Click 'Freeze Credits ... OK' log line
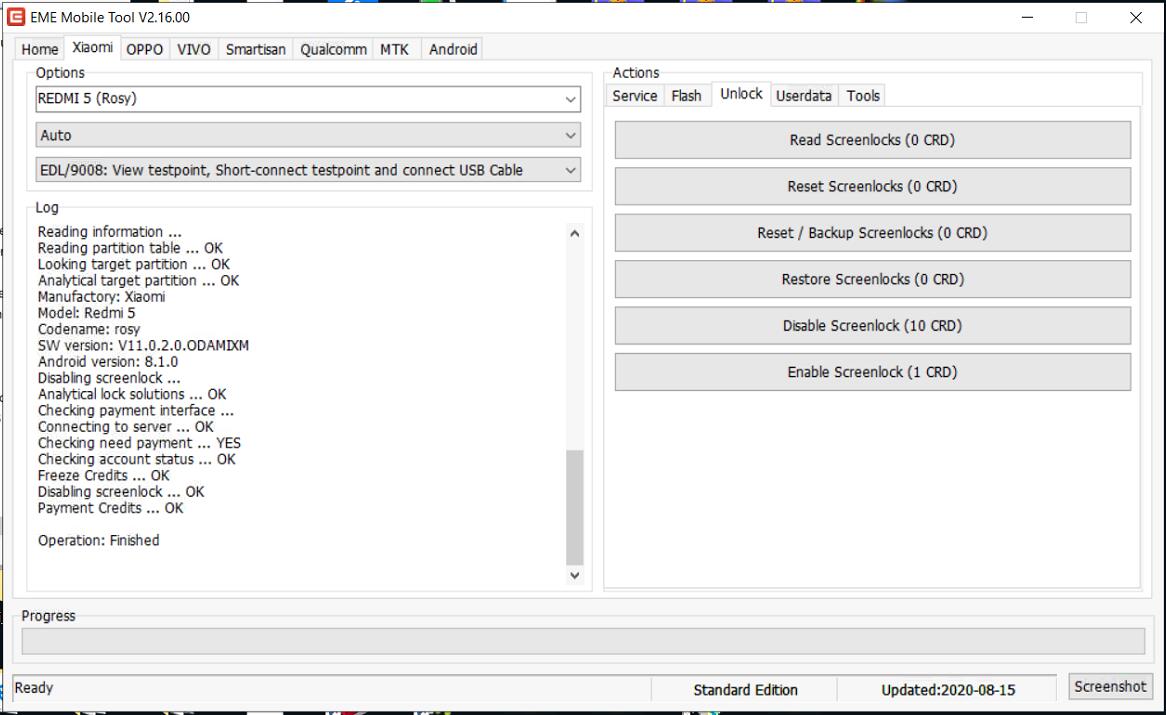1166x715 pixels. (103, 476)
